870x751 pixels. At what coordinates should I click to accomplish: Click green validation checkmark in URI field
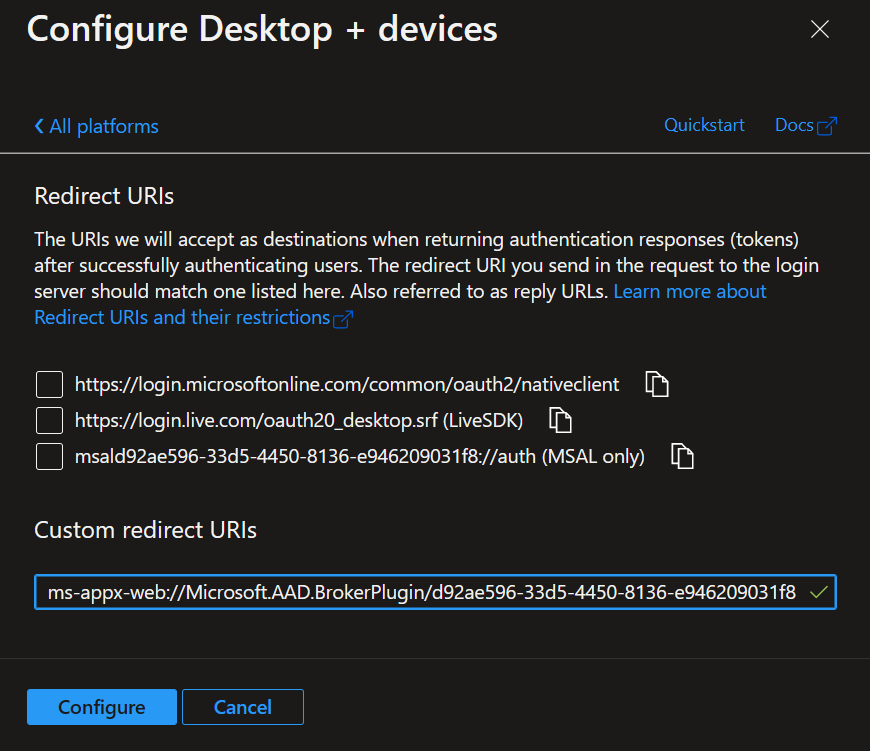click(x=819, y=592)
